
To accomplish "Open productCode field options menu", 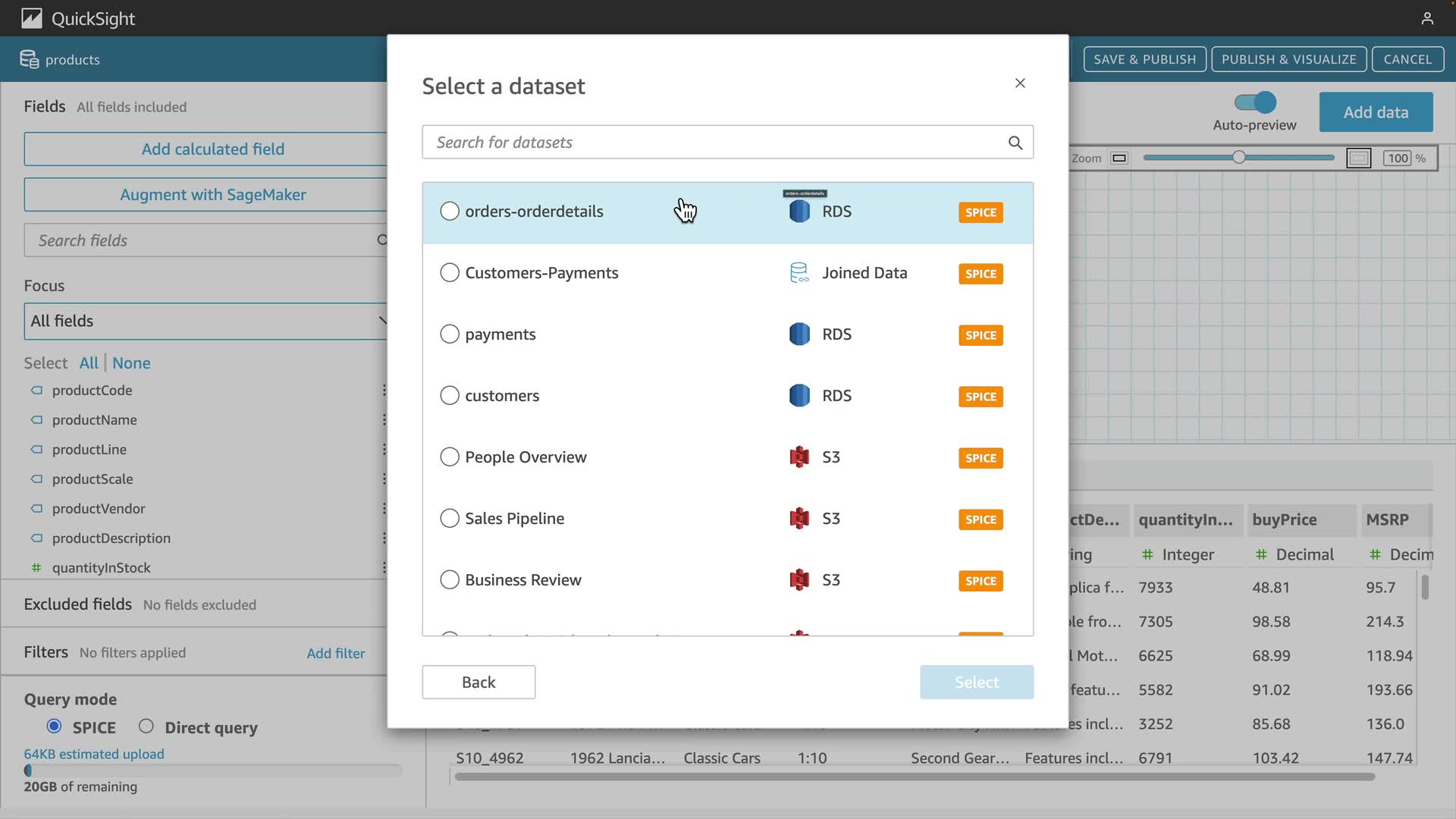I will click(384, 390).
